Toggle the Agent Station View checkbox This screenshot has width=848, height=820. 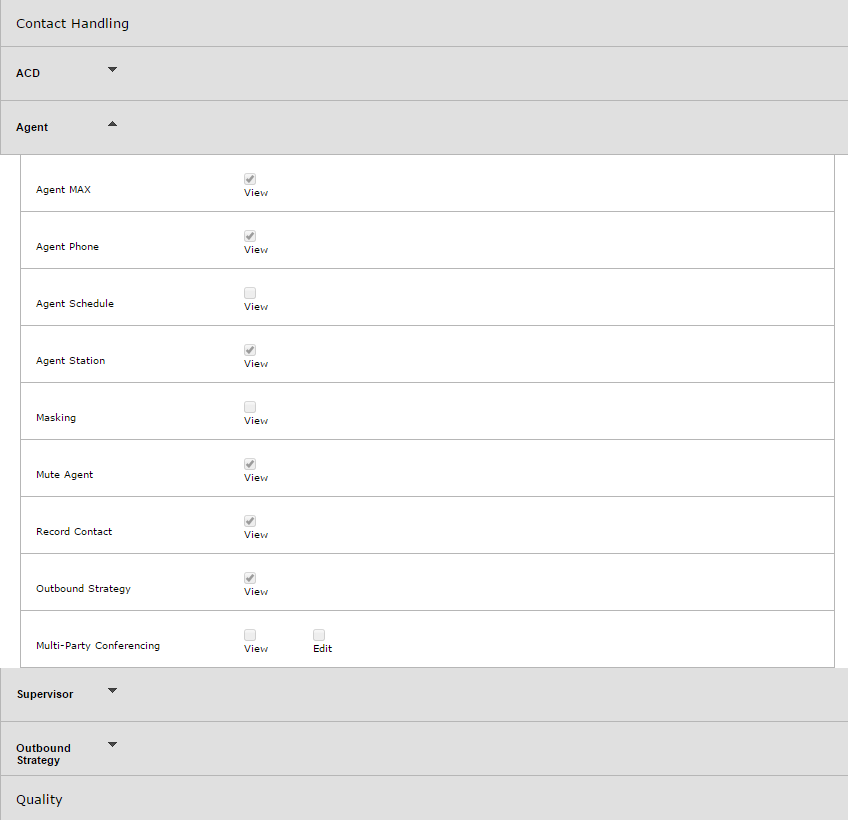[250, 350]
